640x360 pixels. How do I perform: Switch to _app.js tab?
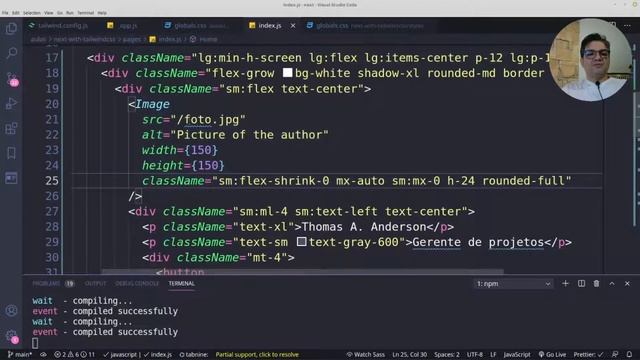coord(123,26)
